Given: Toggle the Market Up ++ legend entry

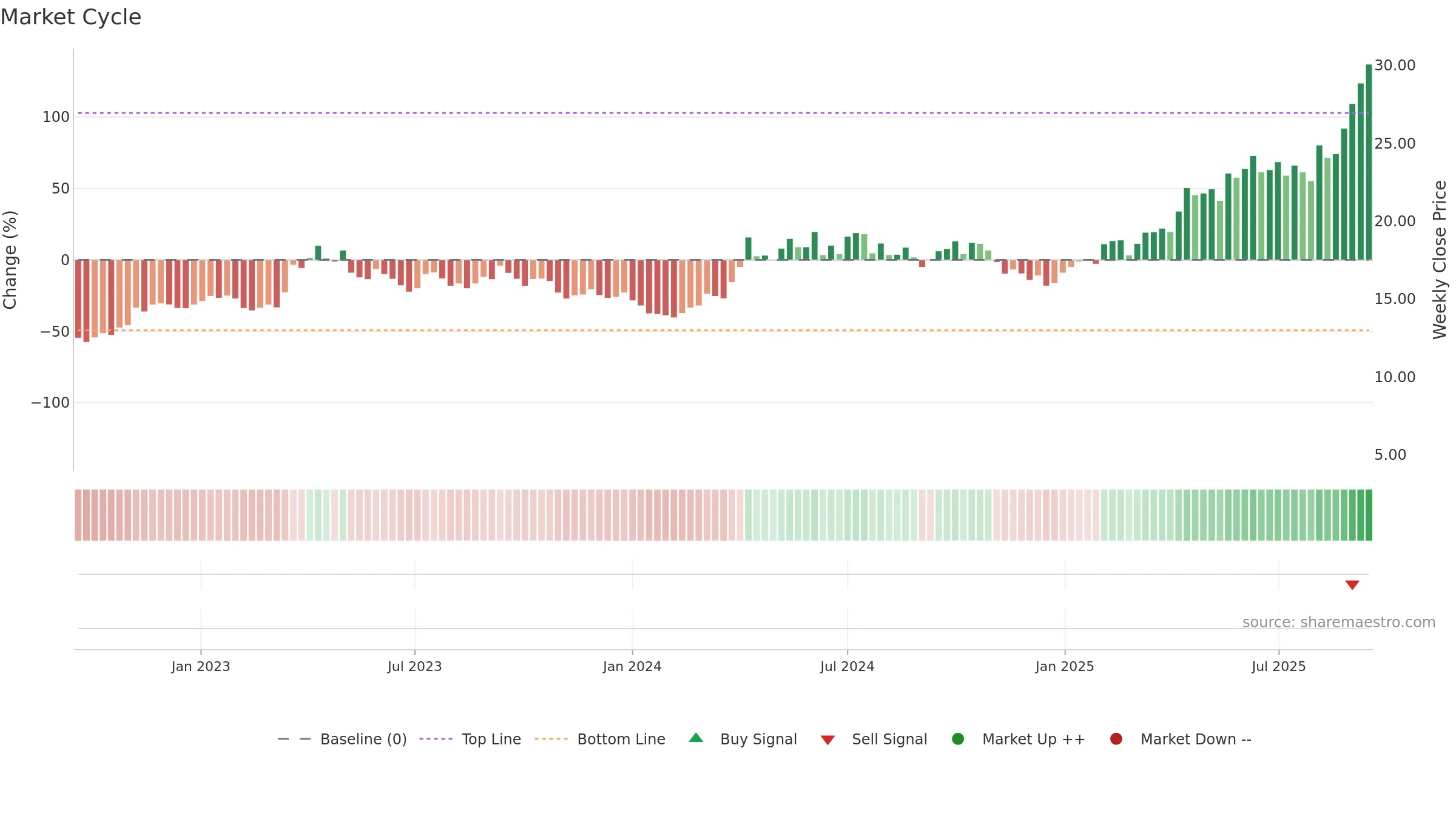Looking at the screenshot, I should click(1018, 739).
